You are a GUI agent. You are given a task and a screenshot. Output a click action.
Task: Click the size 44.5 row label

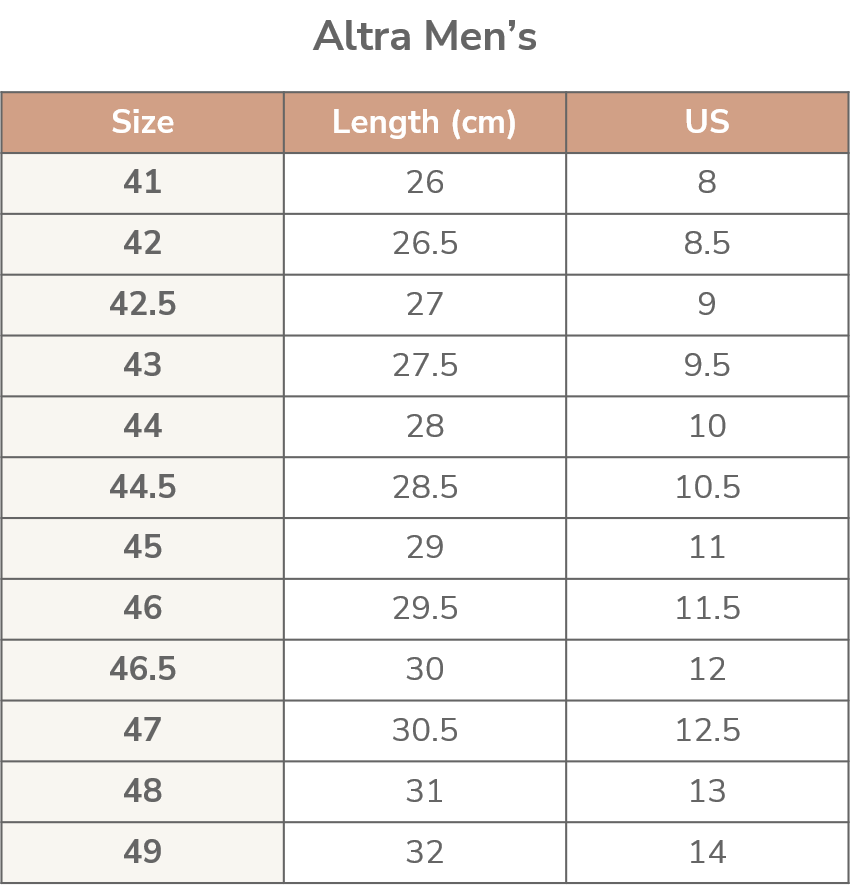(x=142, y=487)
